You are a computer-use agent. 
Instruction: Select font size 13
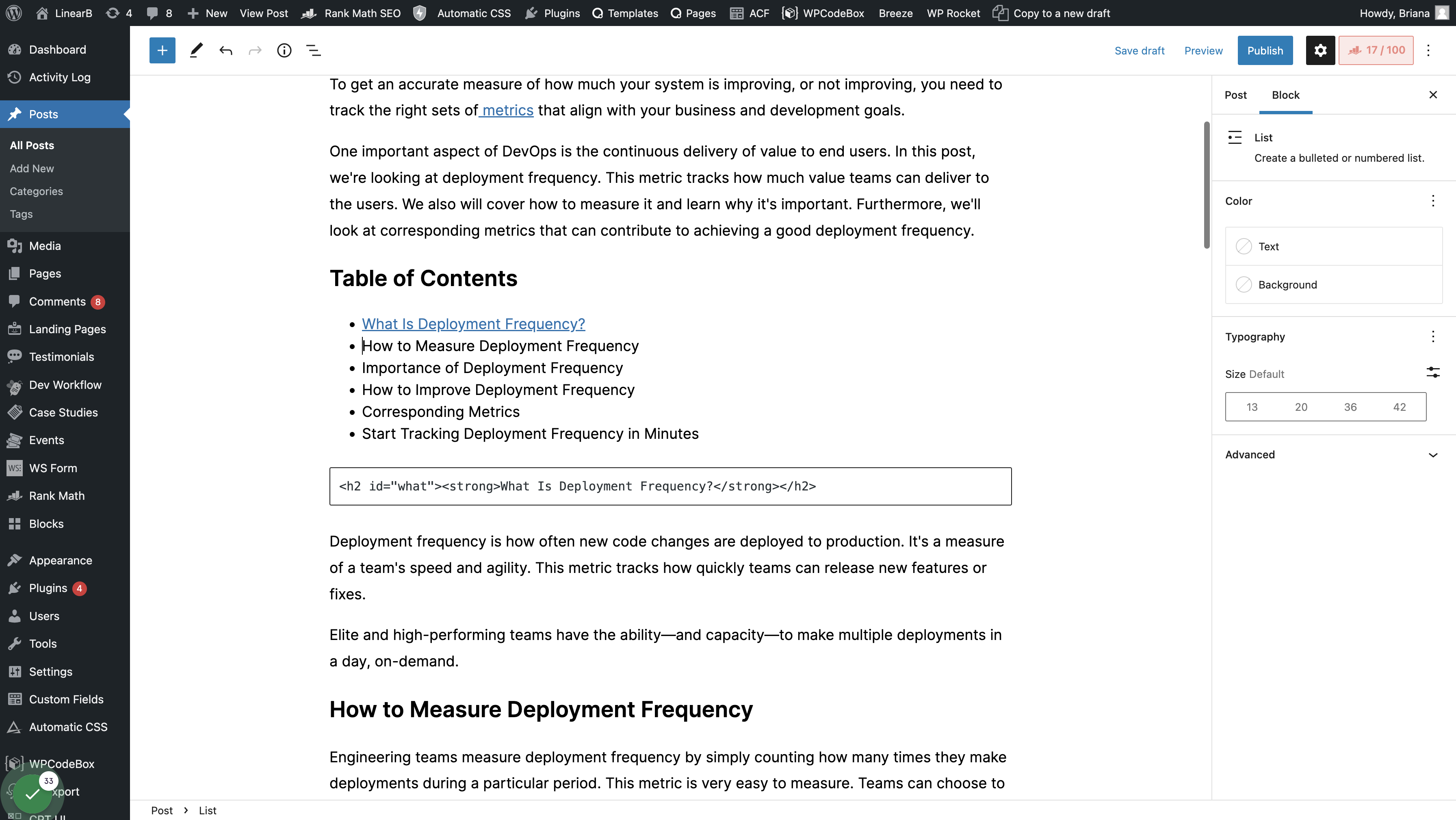pos(1252,407)
